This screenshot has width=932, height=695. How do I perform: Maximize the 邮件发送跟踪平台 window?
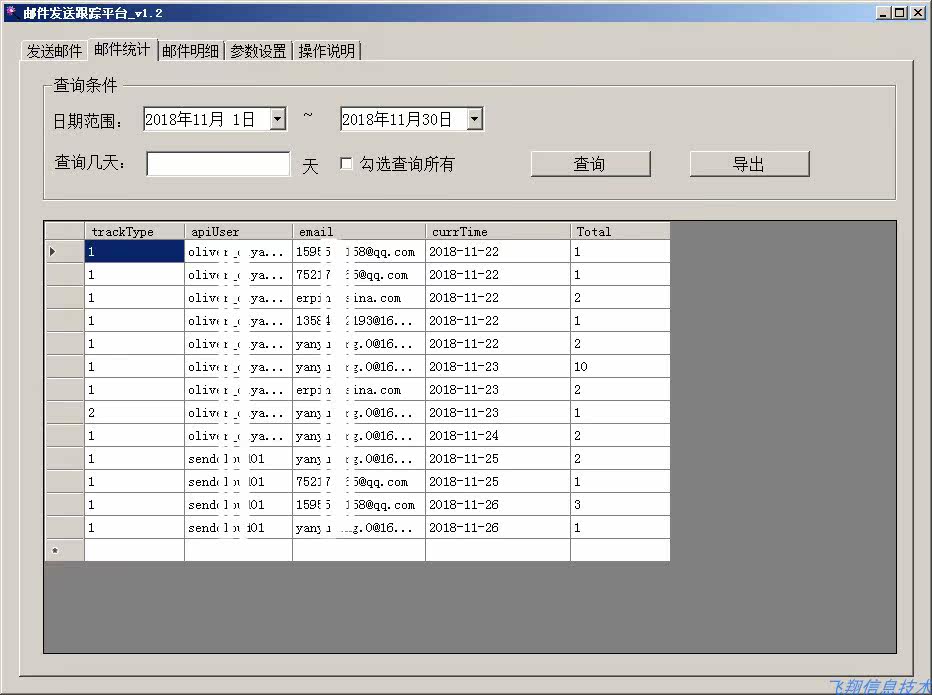(900, 12)
